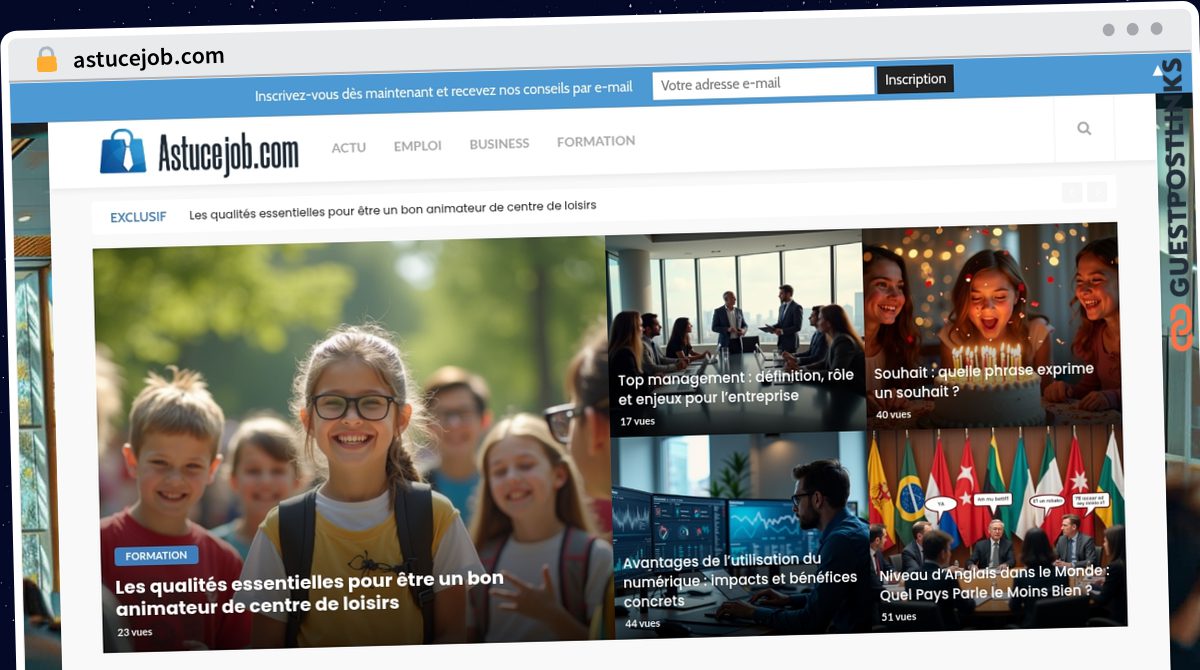Open main article on animateur de centre de loisirs

click(309, 592)
